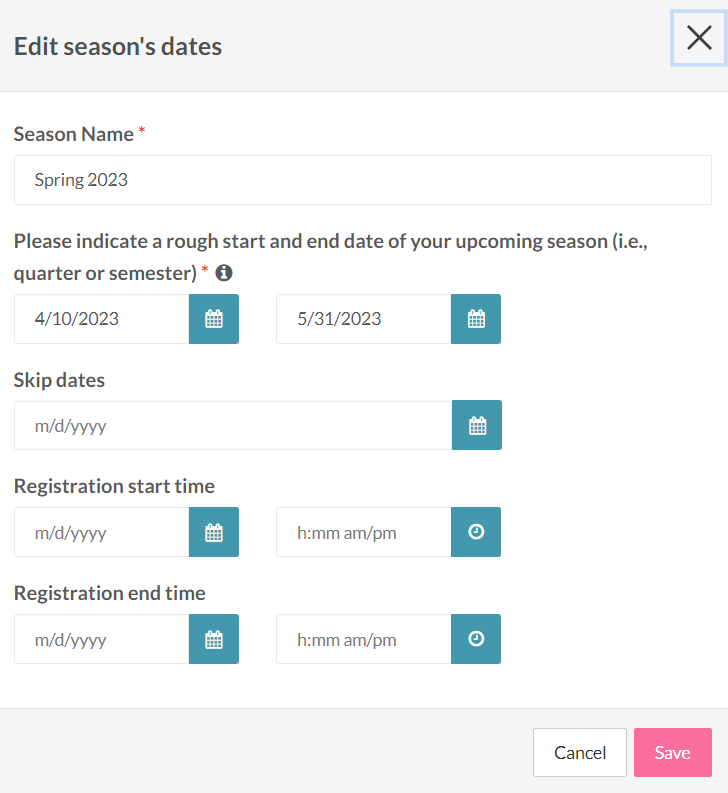
Task: Click the Registration end time field
Action: (363, 640)
